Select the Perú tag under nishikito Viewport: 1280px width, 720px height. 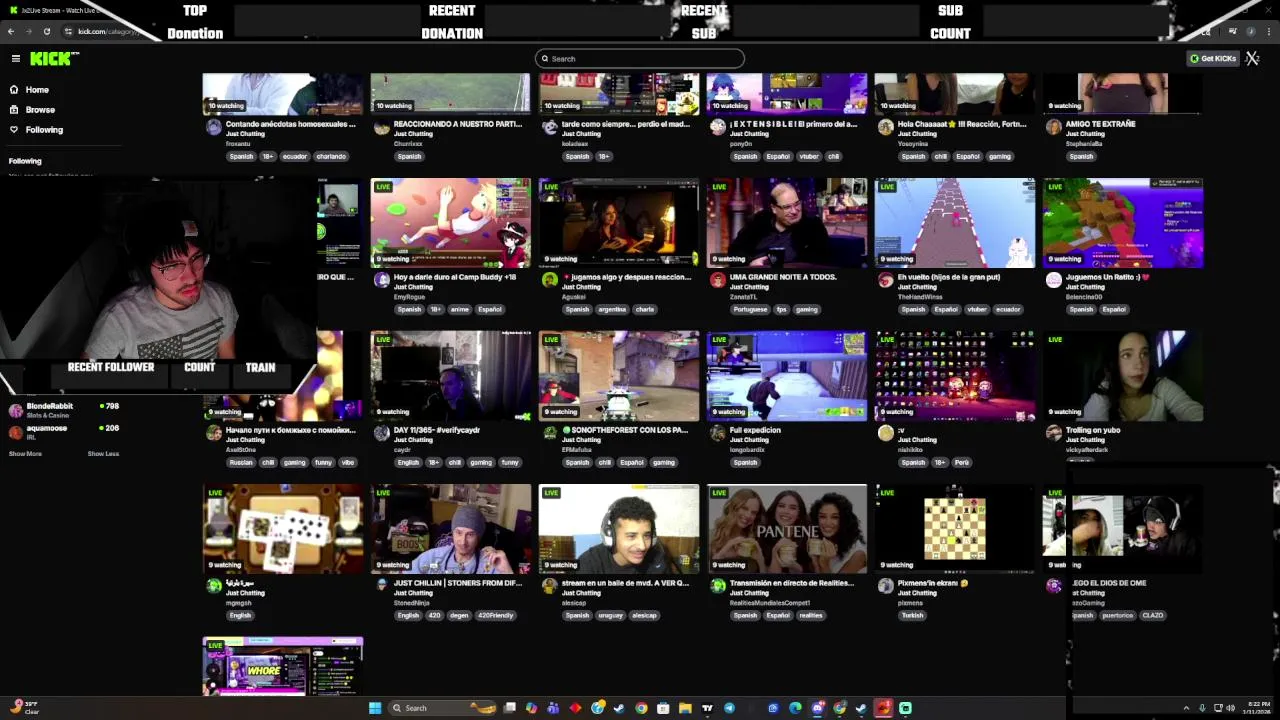pyautogui.click(x=961, y=463)
